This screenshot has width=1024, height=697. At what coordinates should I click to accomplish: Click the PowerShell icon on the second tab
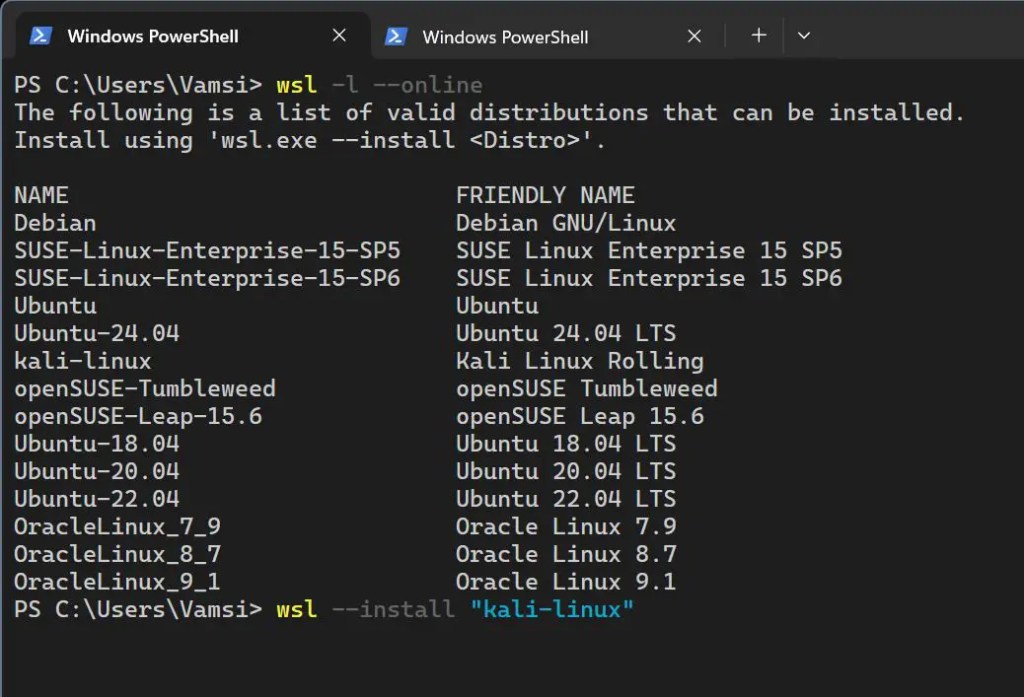click(397, 36)
